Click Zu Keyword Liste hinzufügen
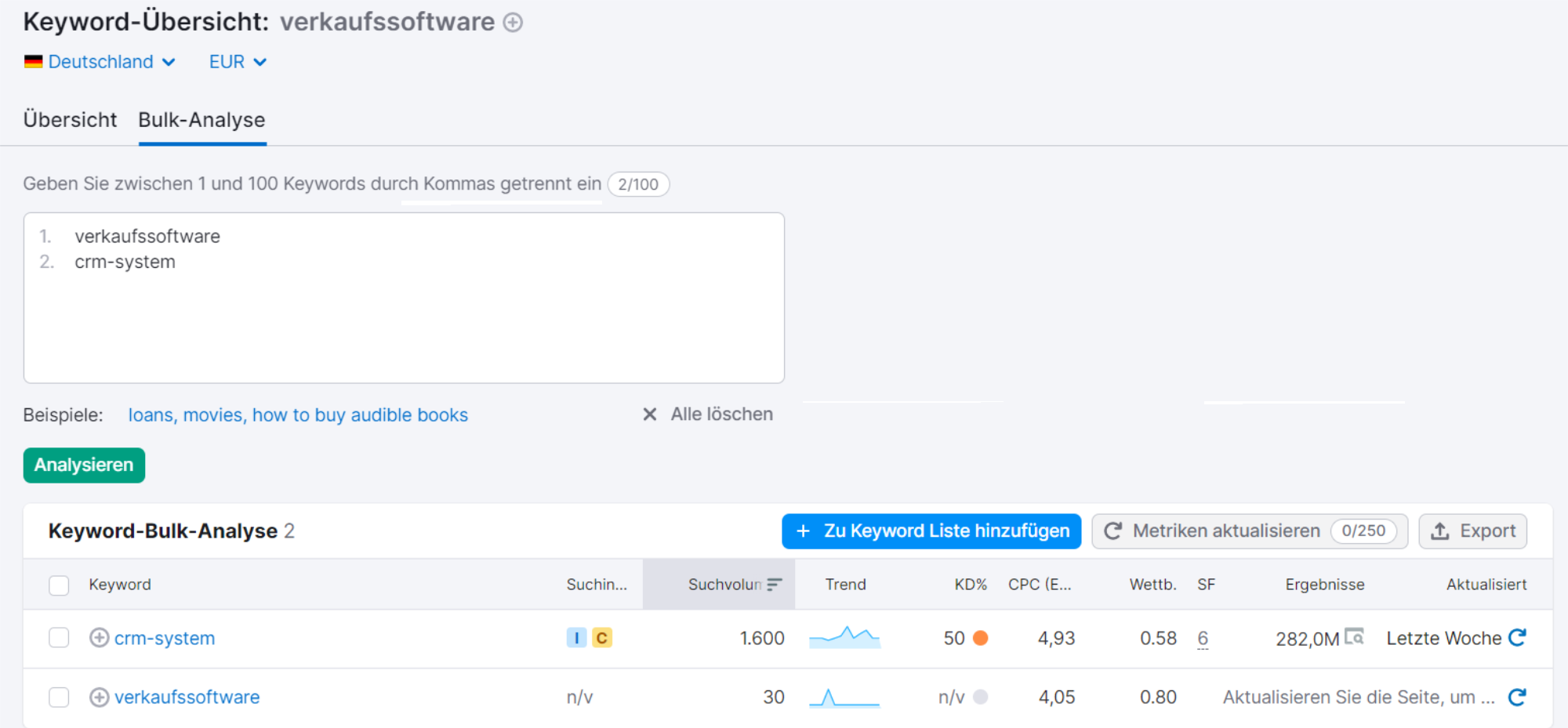 click(x=931, y=531)
